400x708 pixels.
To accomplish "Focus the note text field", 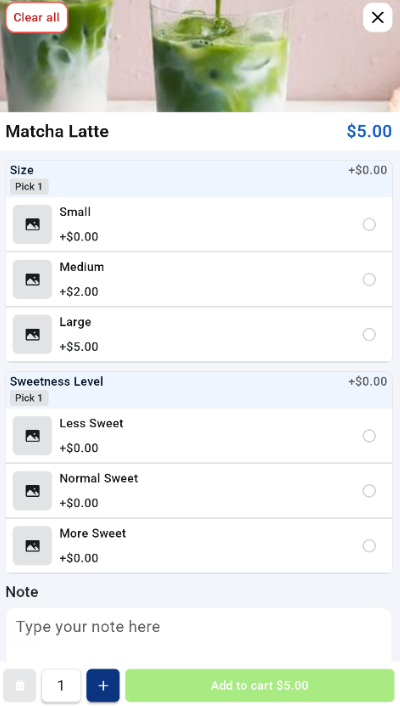I will (199, 636).
